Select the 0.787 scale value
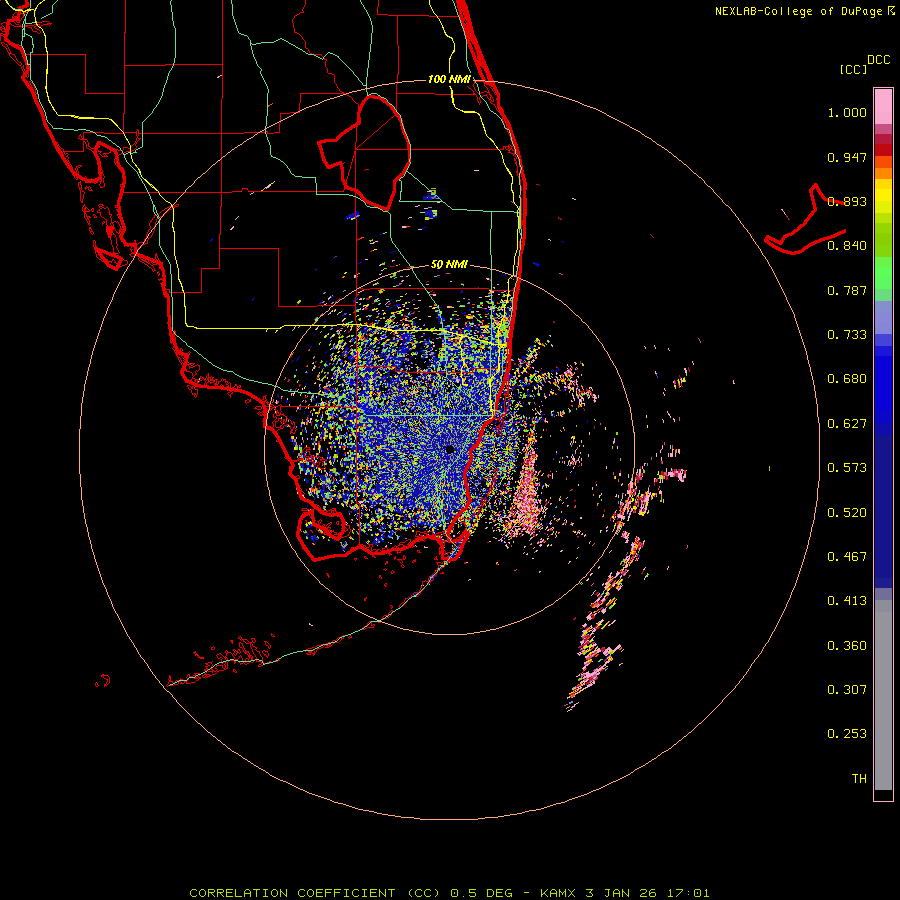This screenshot has height=900, width=900. [x=847, y=290]
